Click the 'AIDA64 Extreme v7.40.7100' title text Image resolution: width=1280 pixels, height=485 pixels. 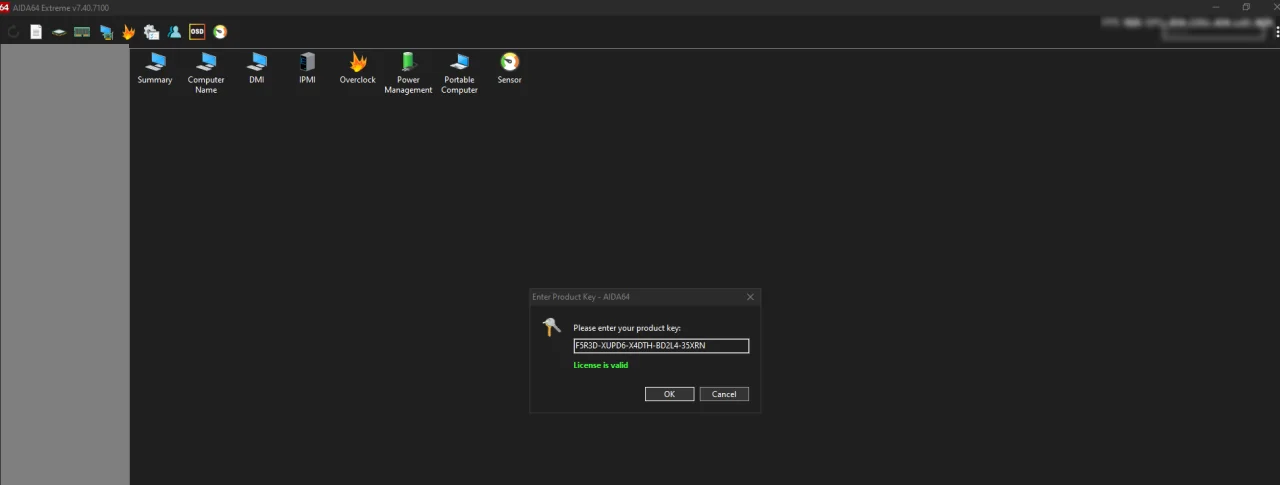click(x=61, y=7)
